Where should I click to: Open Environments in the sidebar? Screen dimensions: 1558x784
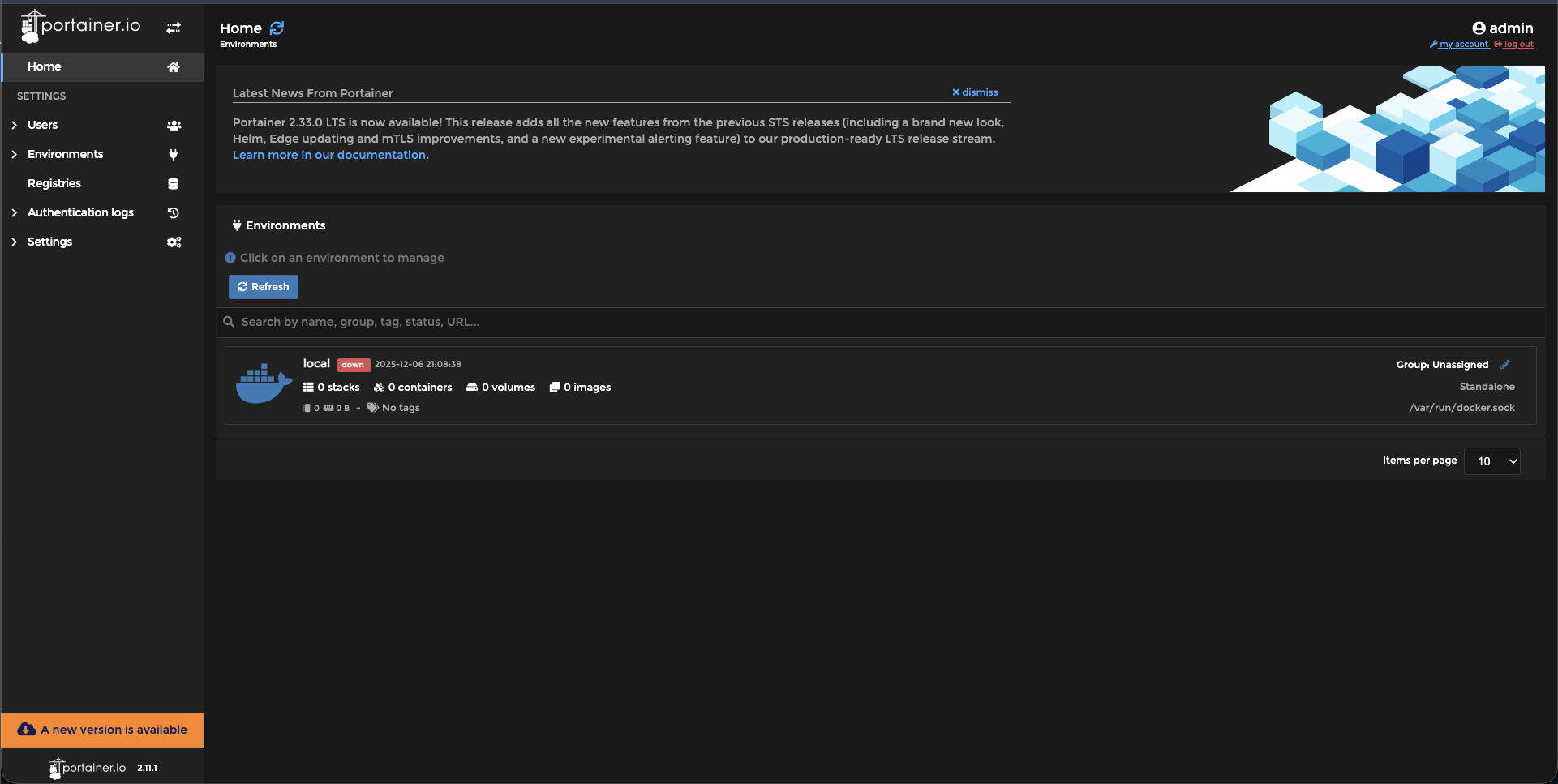(x=102, y=155)
